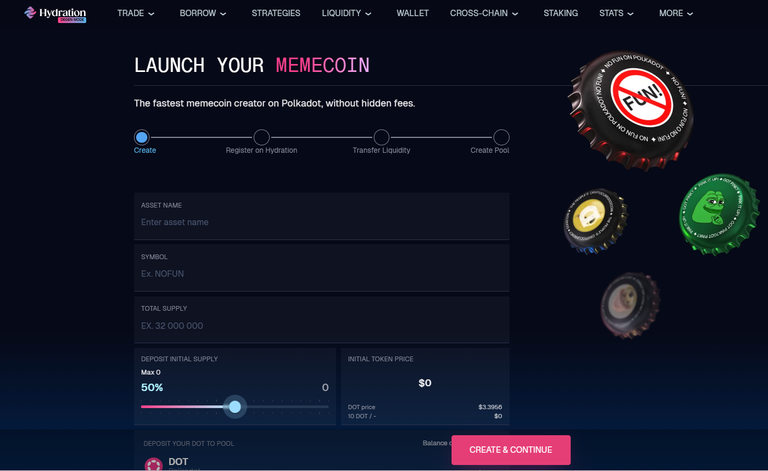Image resolution: width=768 pixels, height=471 pixels.
Task: Click the NO FUN bottle cap image
Action: [631, 110]
